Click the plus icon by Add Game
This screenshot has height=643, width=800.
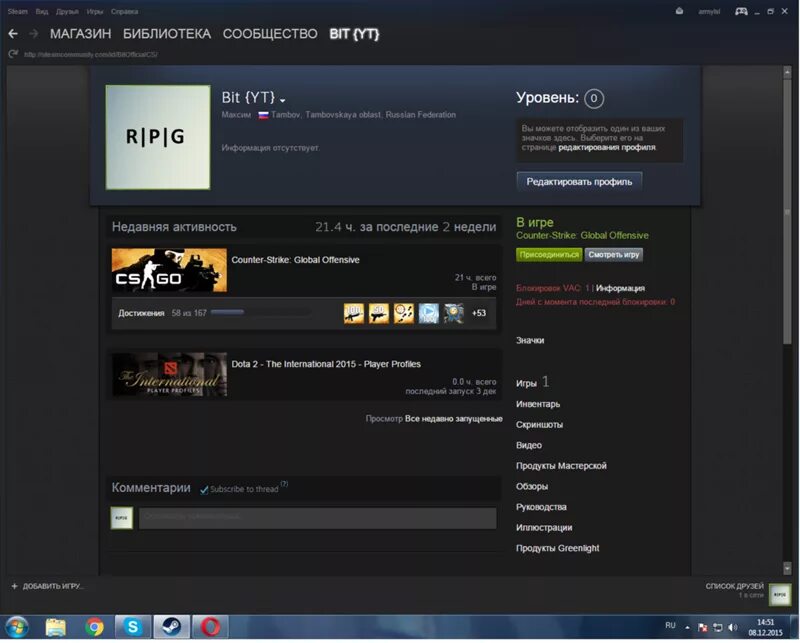coord(14,586)
